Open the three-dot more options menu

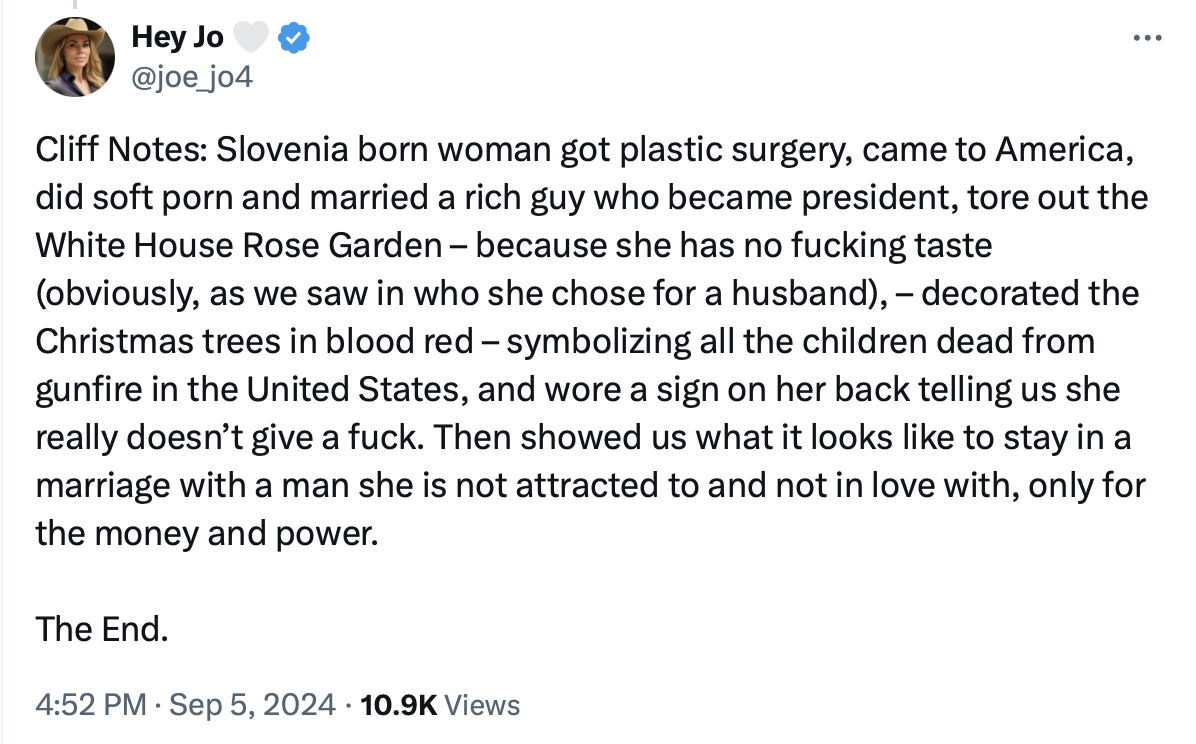[1147, 37]
